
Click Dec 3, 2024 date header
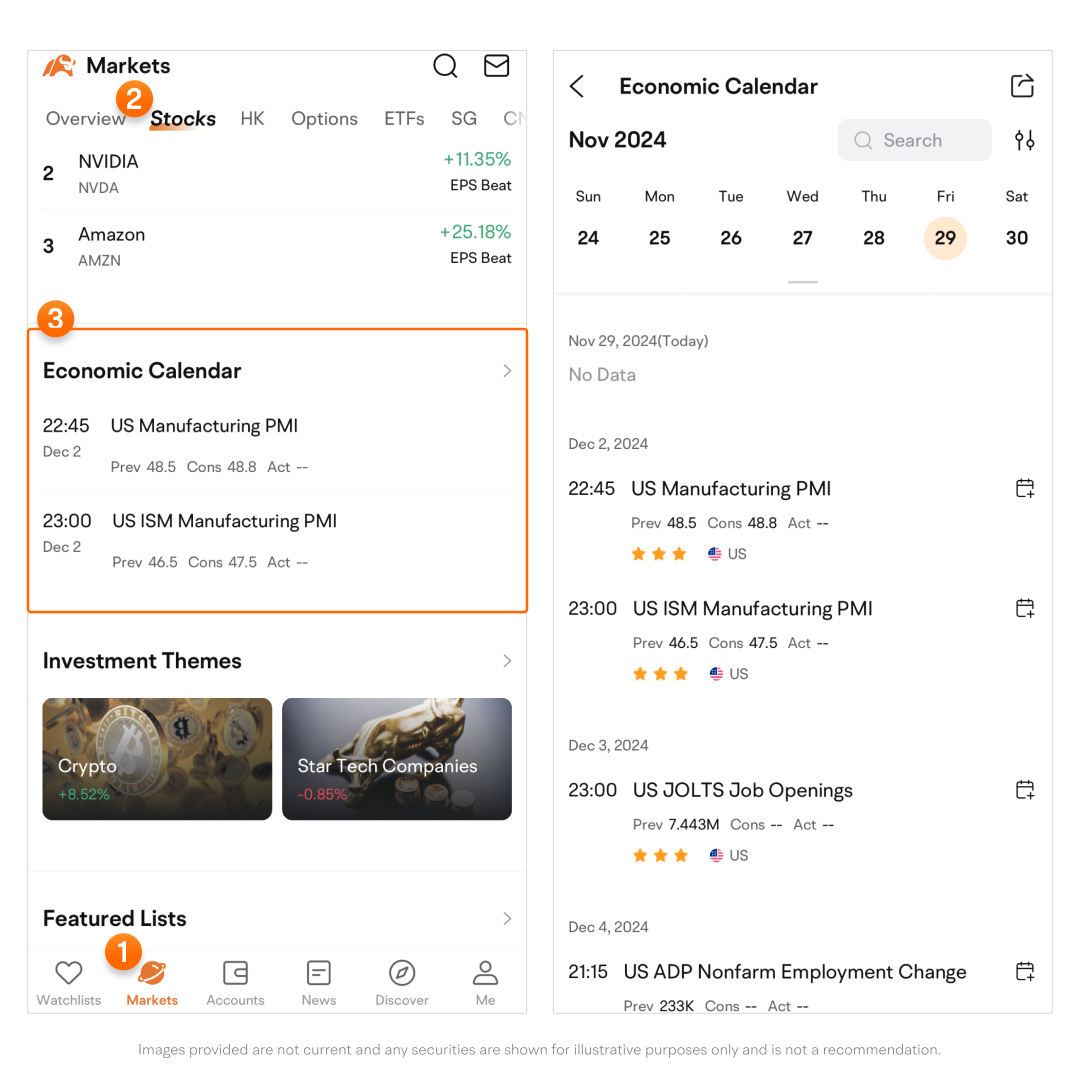pos(608,745)
